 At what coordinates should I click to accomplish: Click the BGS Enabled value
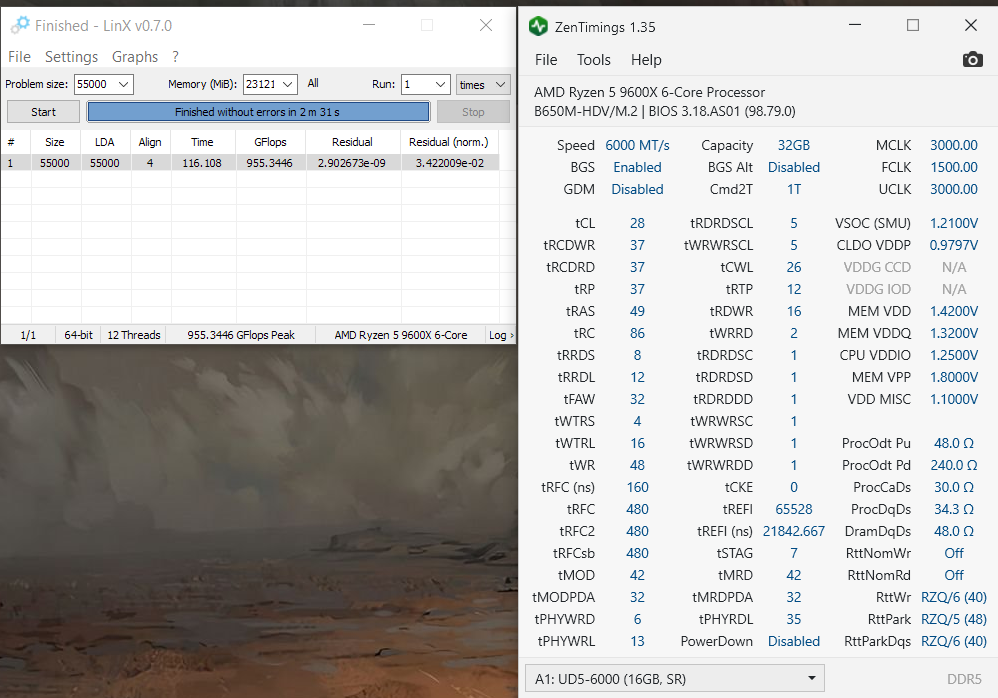pyautogui.click(x=637, y=167)
